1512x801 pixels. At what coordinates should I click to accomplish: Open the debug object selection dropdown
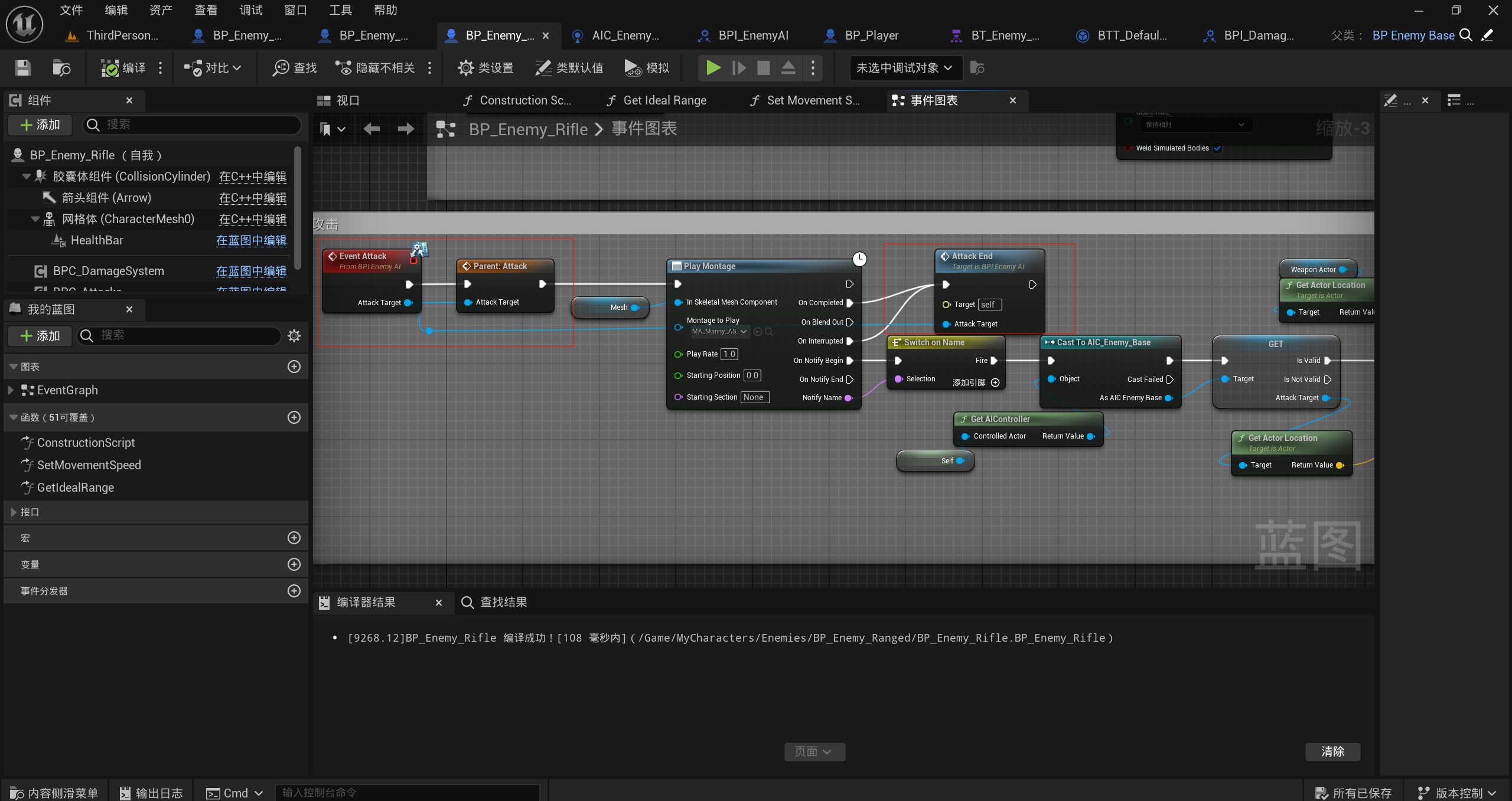click(905, 68)
